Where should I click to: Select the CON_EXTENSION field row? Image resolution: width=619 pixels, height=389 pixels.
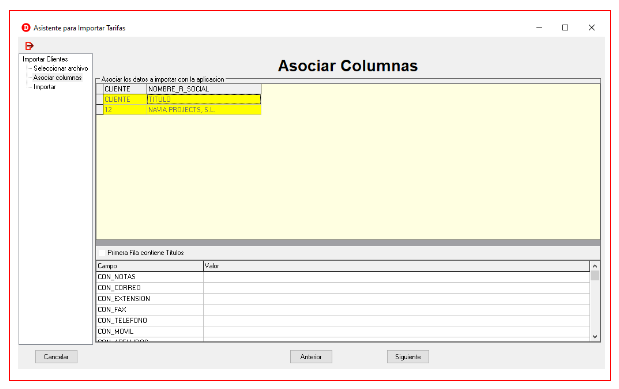pyautogui.click(x=343, y=299)
